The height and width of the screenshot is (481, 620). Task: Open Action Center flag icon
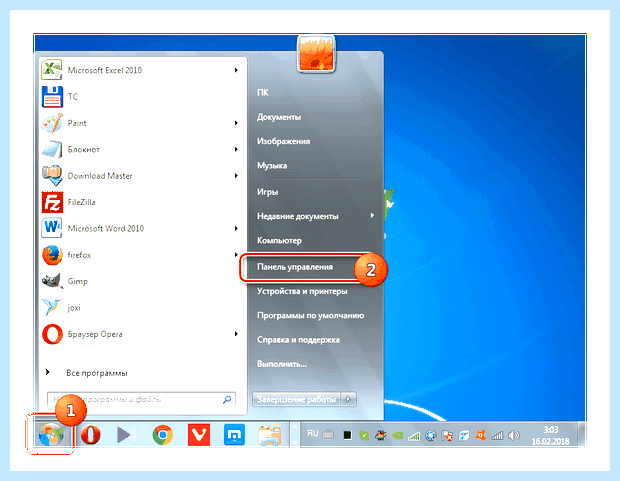[x=447, y=436]
